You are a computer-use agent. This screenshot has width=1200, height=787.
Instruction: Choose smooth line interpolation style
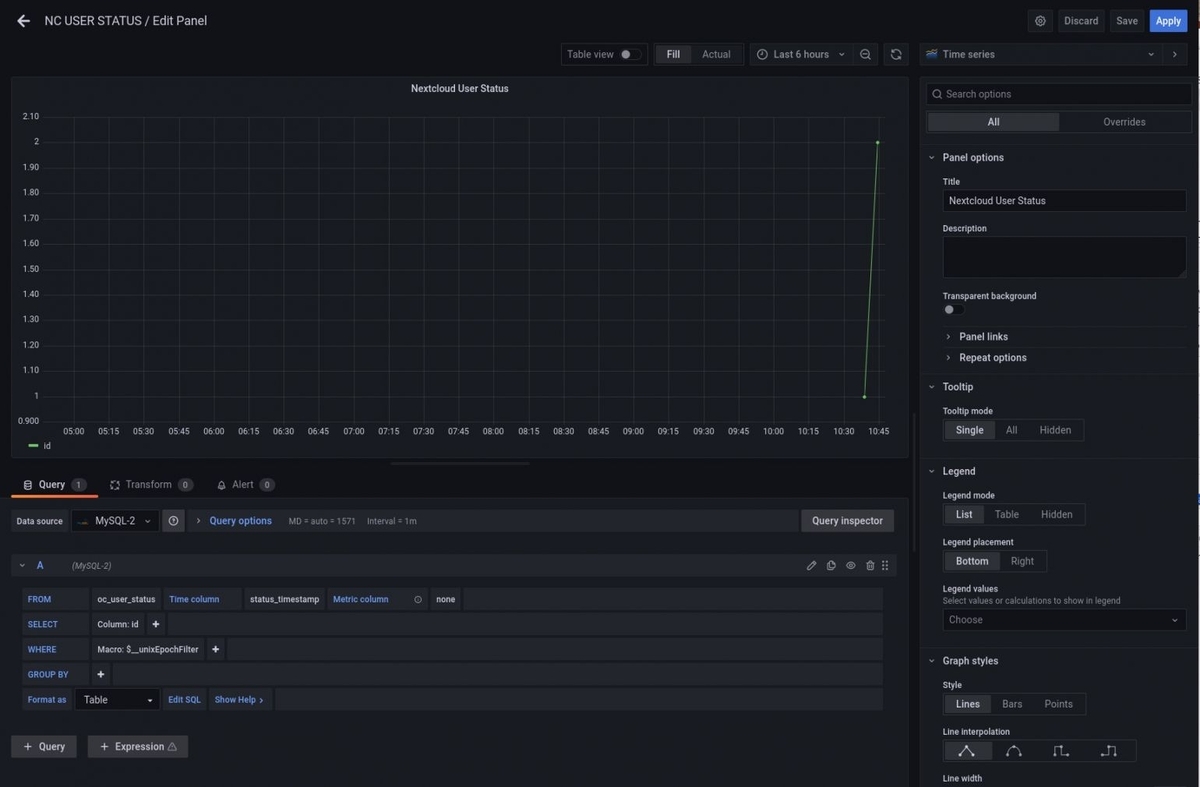[1013, 750]
